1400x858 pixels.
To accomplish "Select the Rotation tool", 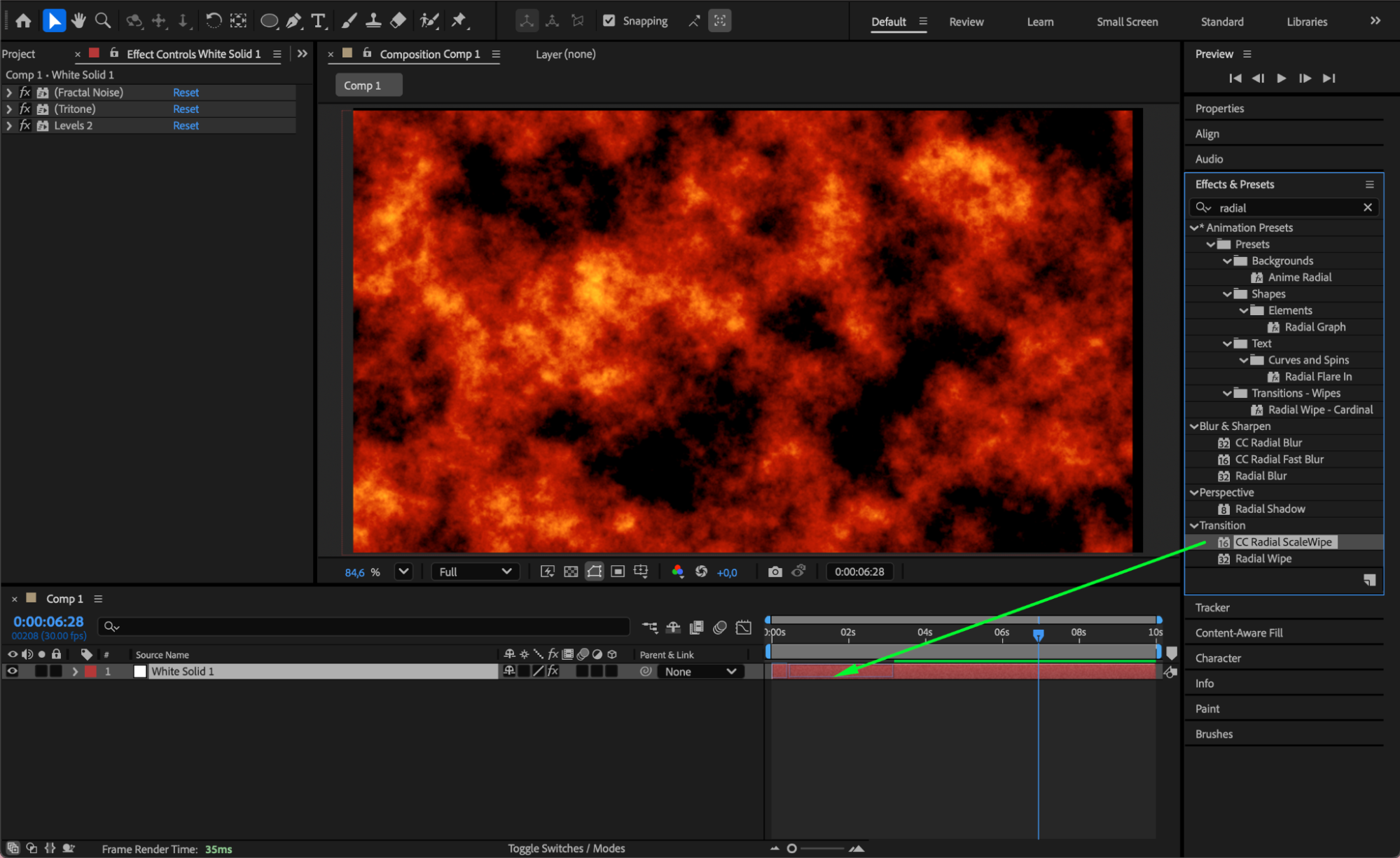I will pos(214,20).
